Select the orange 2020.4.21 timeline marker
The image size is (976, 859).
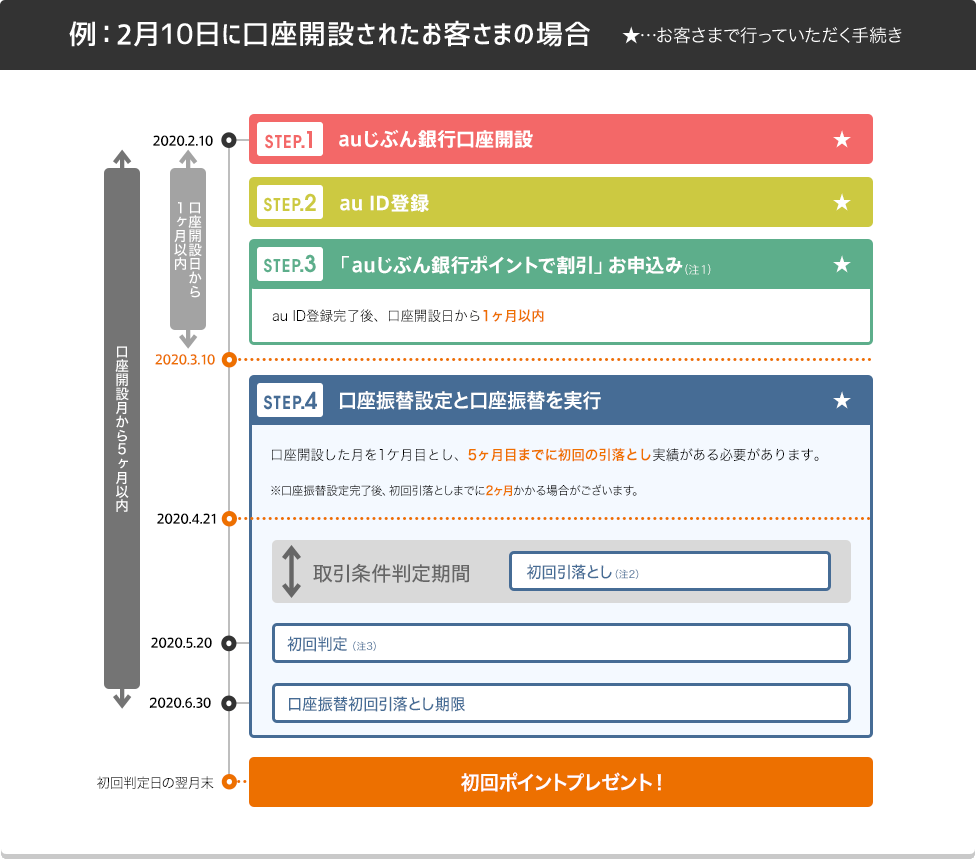click(229, 518)
